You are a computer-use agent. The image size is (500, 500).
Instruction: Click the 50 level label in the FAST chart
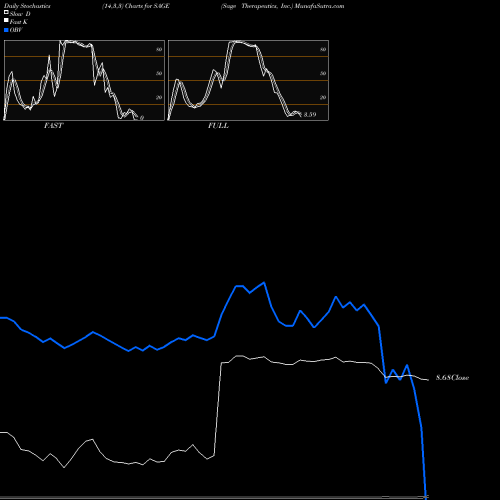click(159, 73)
